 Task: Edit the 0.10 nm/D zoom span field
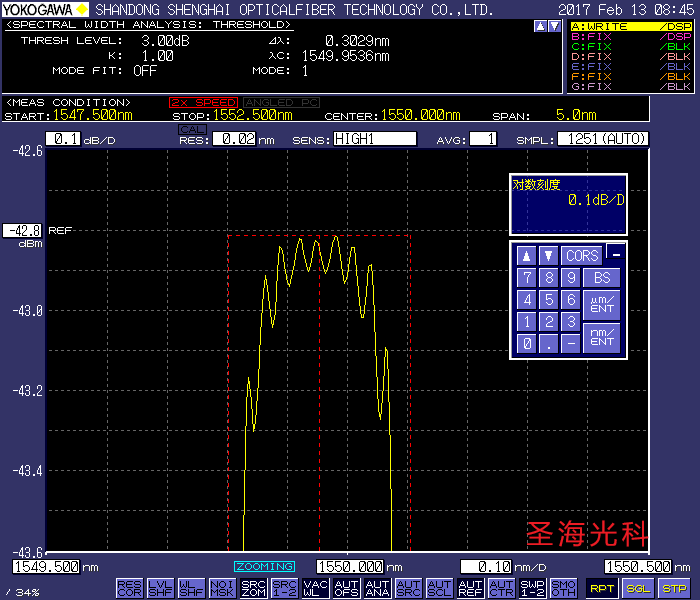486,567
